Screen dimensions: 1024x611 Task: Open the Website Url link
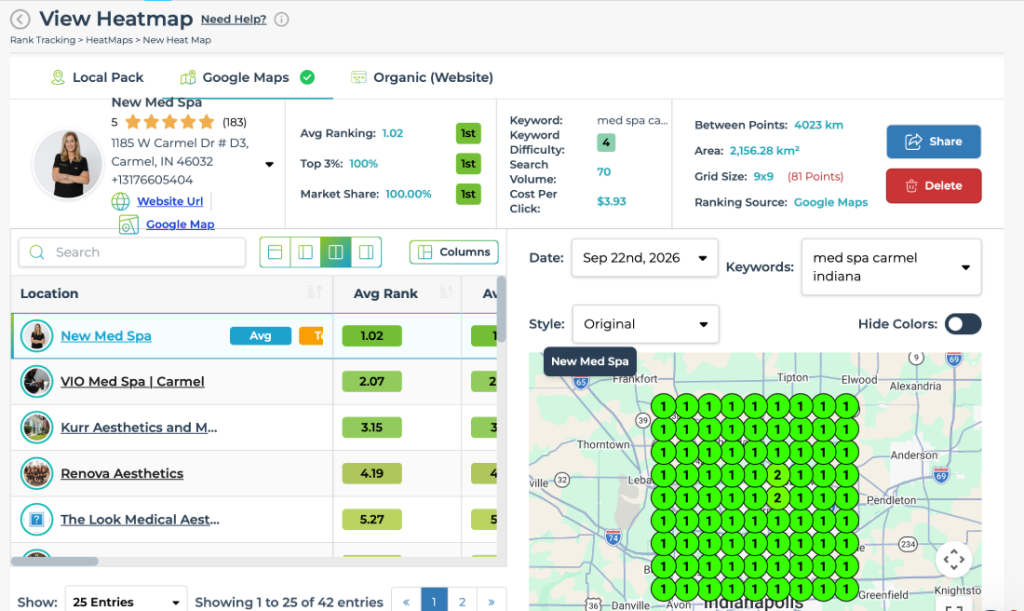click(x=170, y=202)
